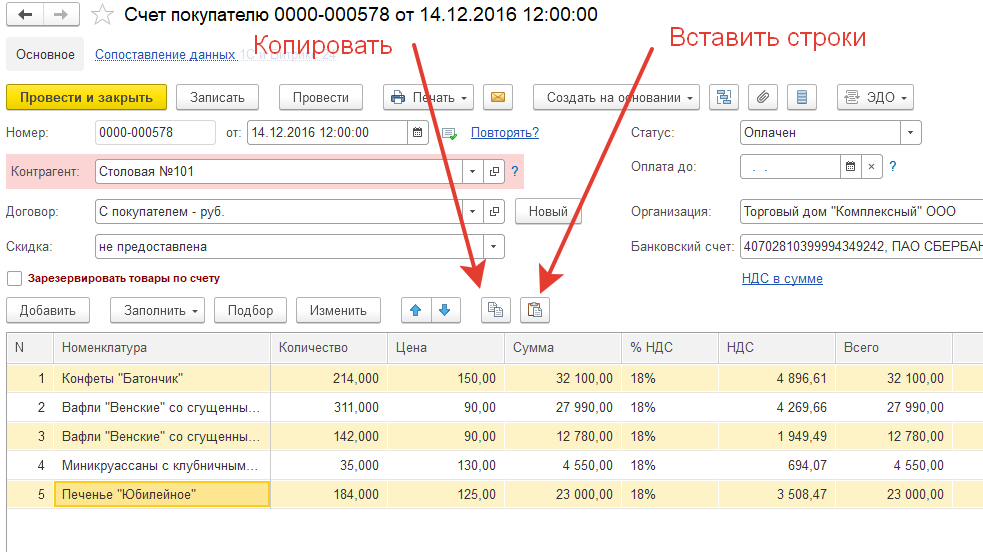Open the Повторять? link
Viewport: 983px width, 552px height.
tap(505, 133)
